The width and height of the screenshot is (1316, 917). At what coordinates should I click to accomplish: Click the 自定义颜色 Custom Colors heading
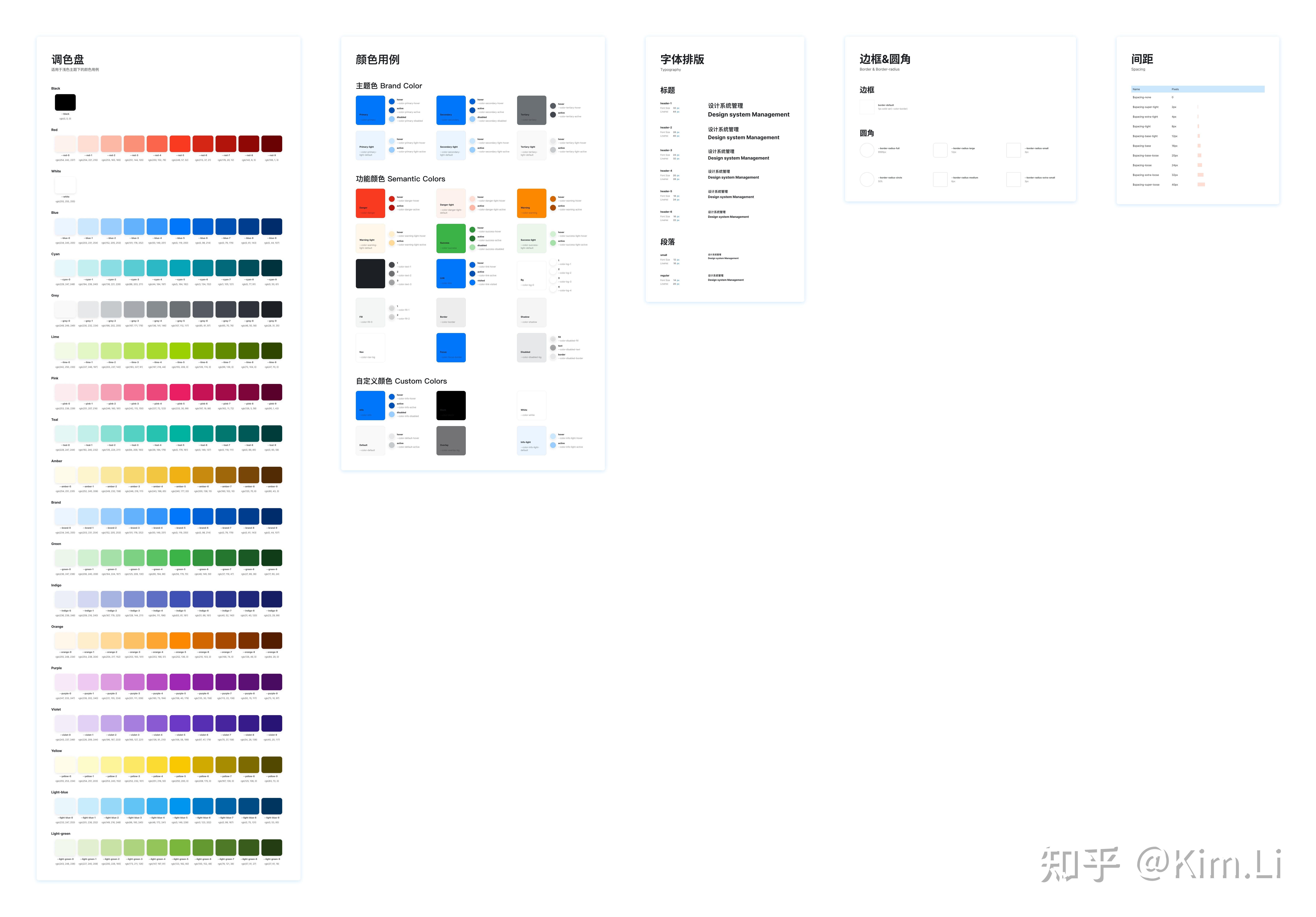(401, 381)
